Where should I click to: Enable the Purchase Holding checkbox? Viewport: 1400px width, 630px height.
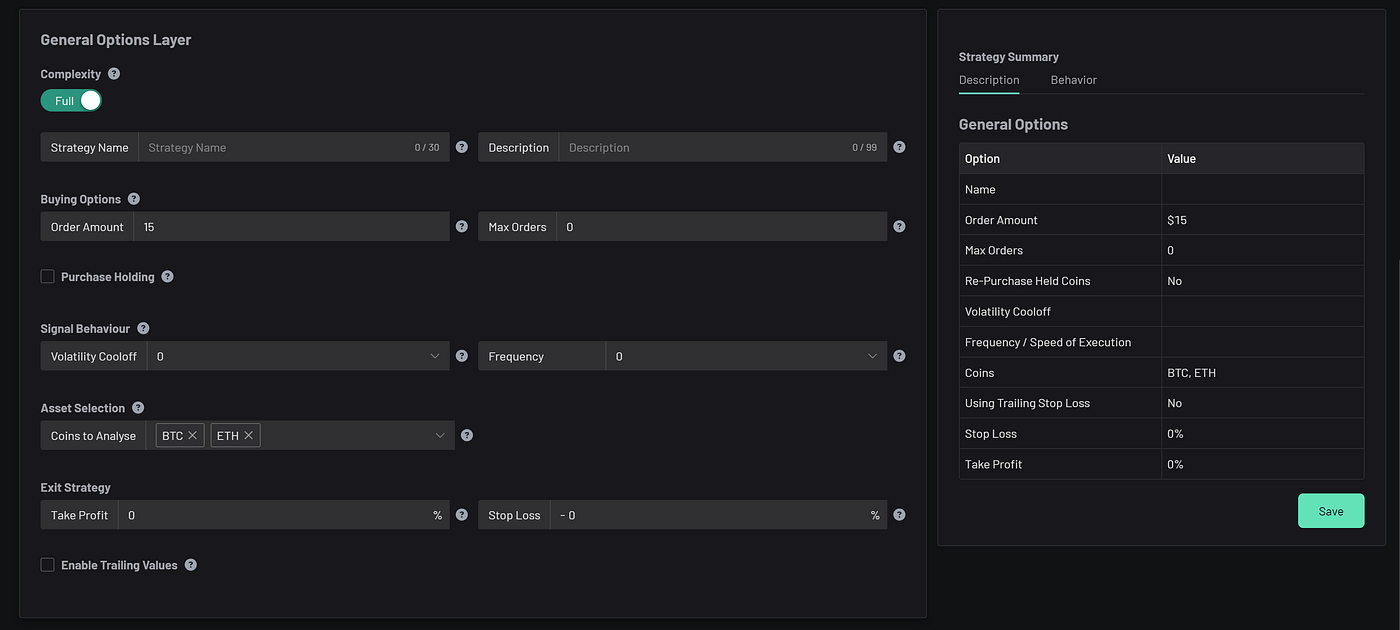click(47, 277)
